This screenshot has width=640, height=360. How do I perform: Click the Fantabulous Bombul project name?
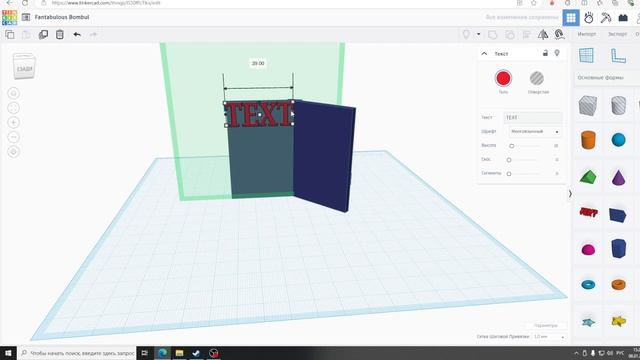[x=62, y=17]
